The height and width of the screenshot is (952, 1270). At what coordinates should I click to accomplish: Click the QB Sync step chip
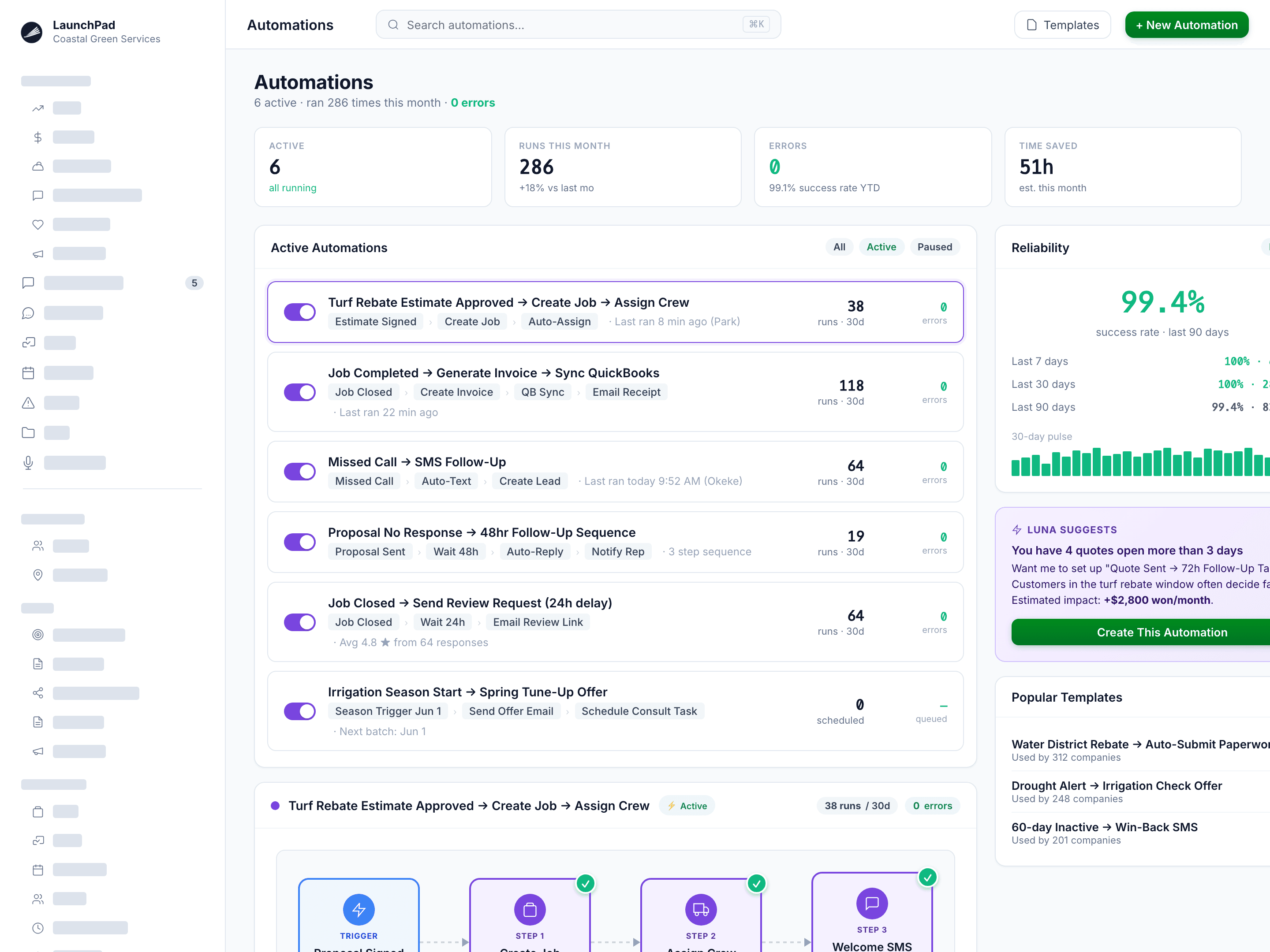tap(542, 392)
